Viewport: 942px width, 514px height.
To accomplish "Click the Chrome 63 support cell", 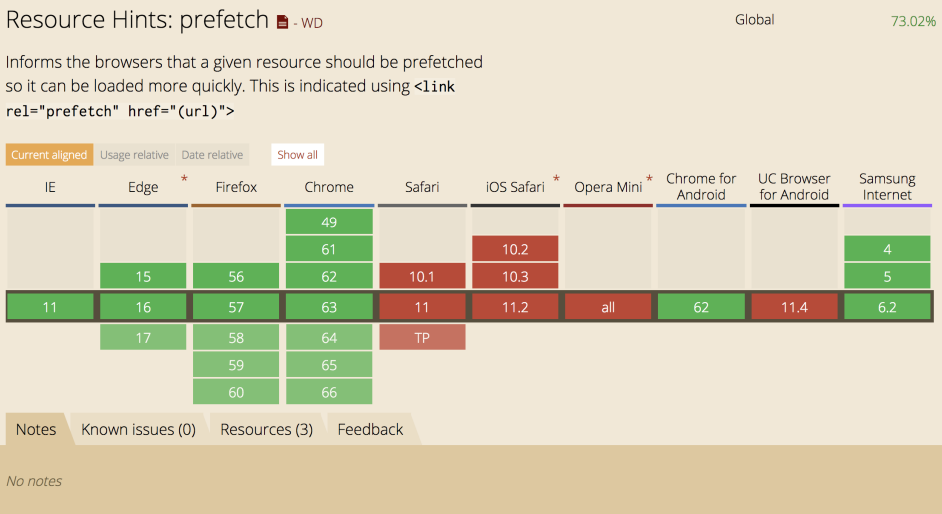I will point(329,307).
